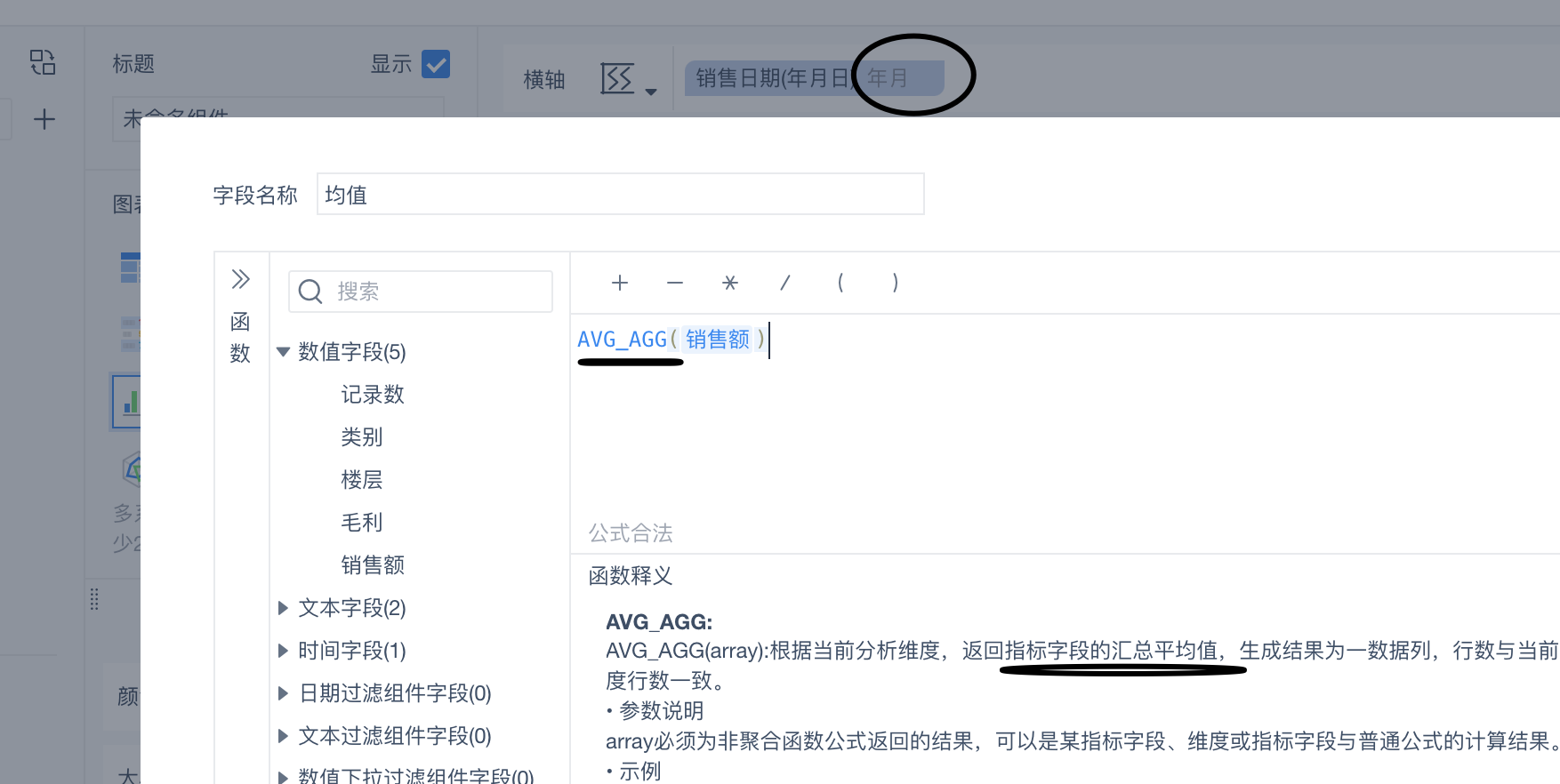
Task: Click the minus operator button
Action: (675, 283)
